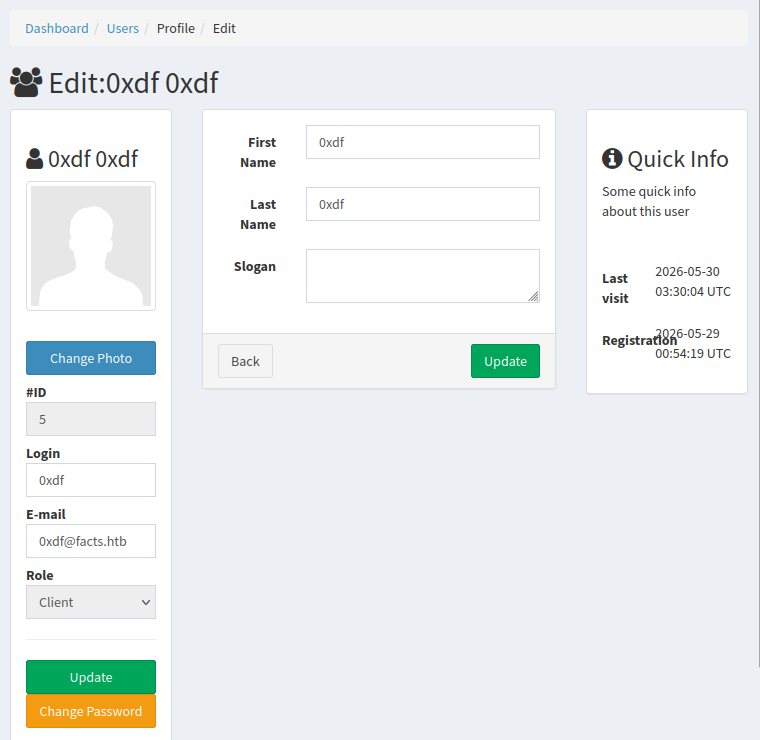Click the 0xdf 0xdf name in the sidebar card
The height and width of the screenshot is (740, 760).
pos(93,159)
